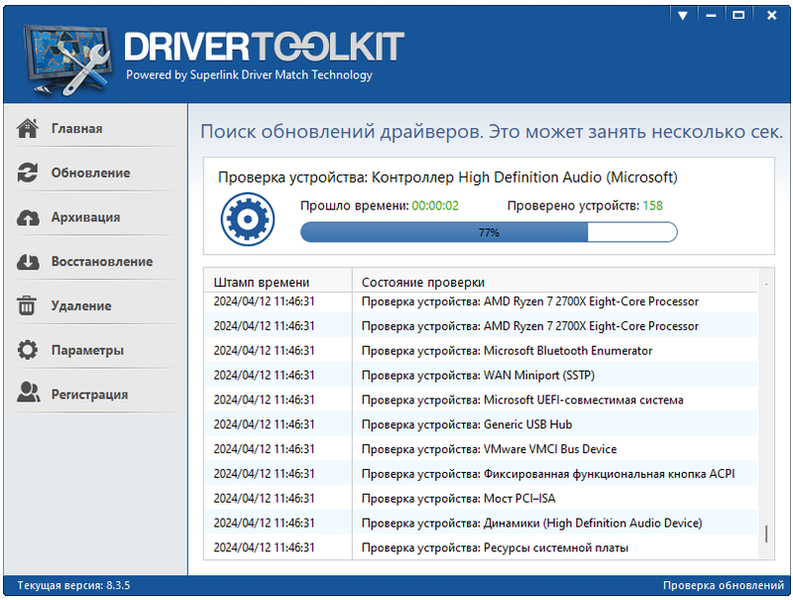The height and width of the screenshot is (600, 793).
Task: Click the 77% scan progress bar
Action: pos(489,232)
